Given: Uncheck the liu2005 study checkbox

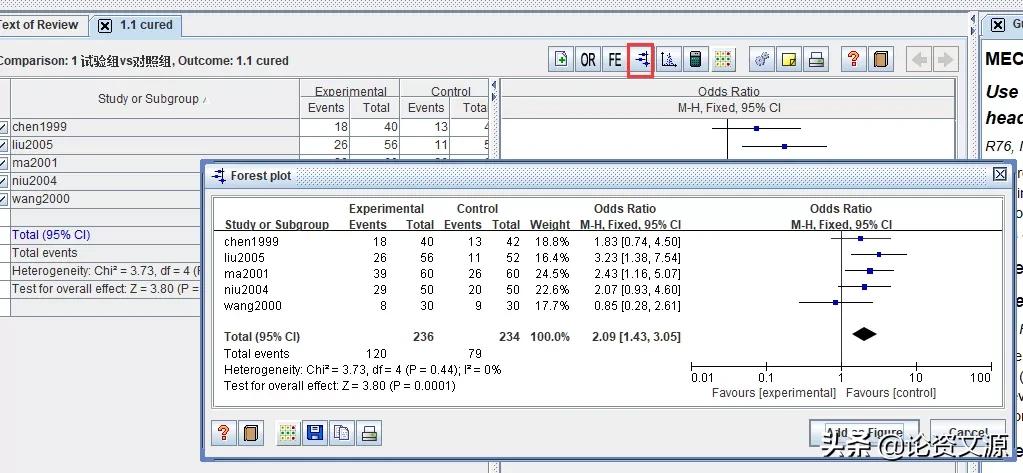Looking at the screenshot, I should pos(4,145).
